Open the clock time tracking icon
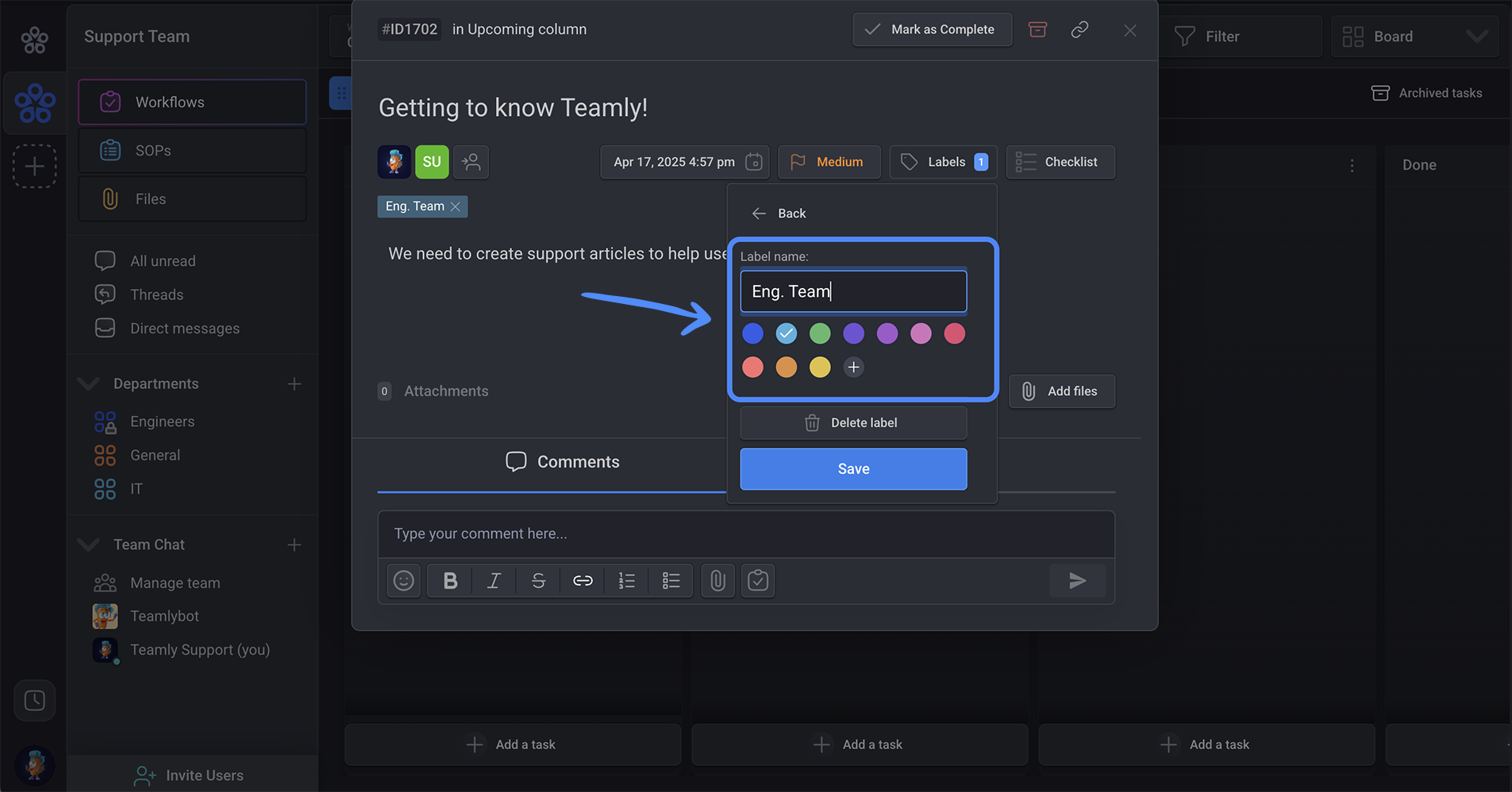The height and width of the screenshot is (792, 1512). [x=34, y=701]
